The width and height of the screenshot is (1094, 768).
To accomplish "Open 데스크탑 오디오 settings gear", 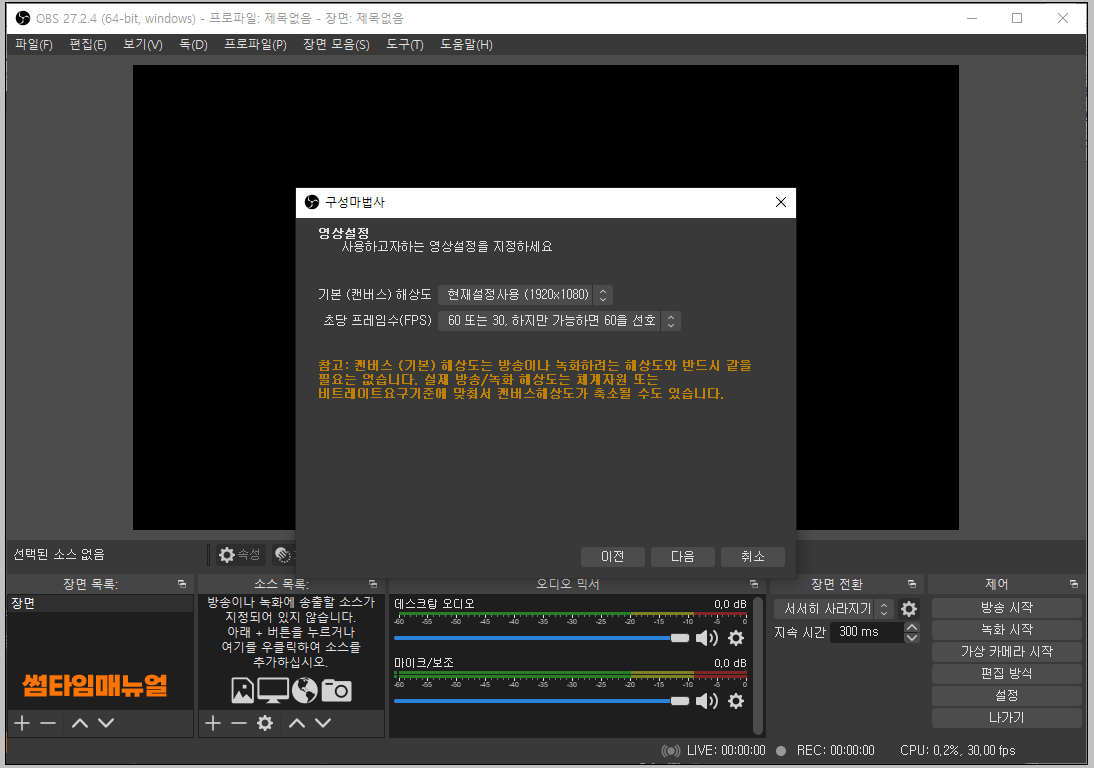I will 736,638.
